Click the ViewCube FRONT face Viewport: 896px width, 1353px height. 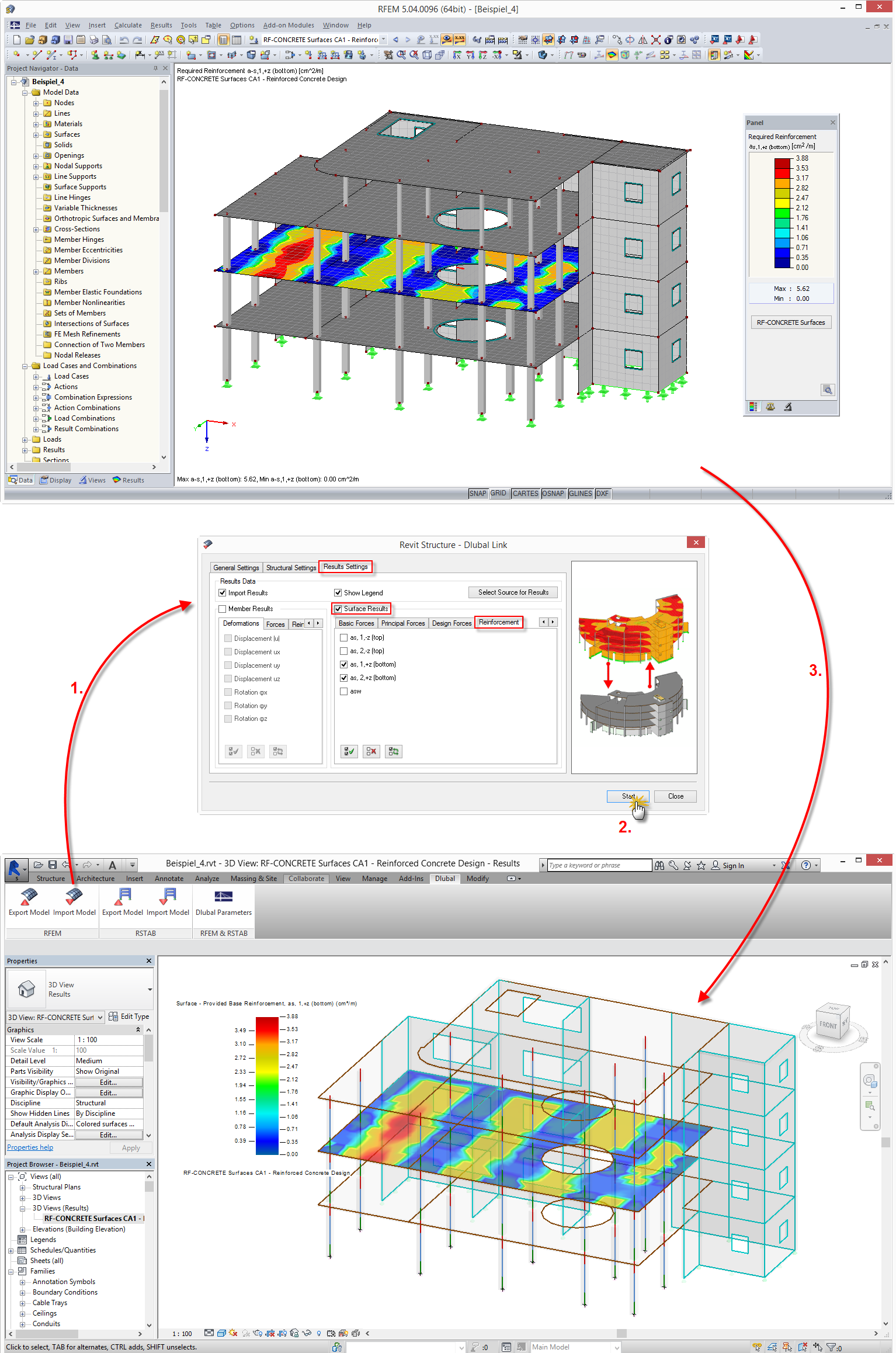click(828, 1025)
